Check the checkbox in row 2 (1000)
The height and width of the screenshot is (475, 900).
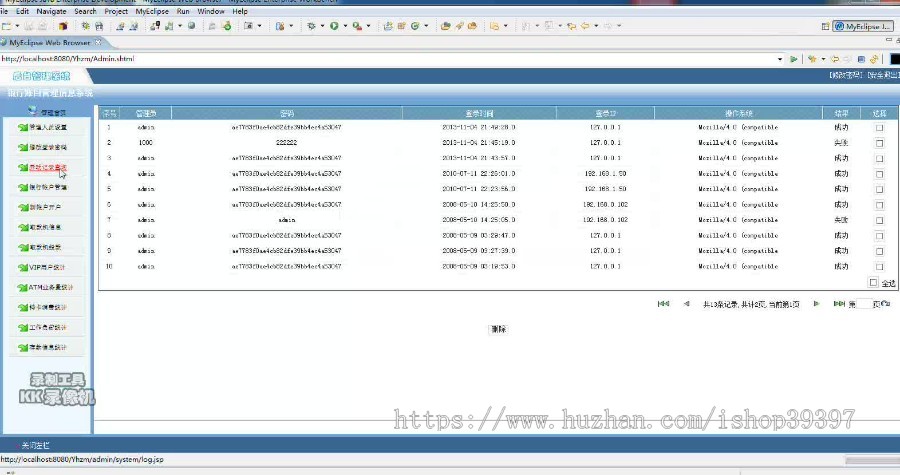pyautogui.click(x=879, y=143)
